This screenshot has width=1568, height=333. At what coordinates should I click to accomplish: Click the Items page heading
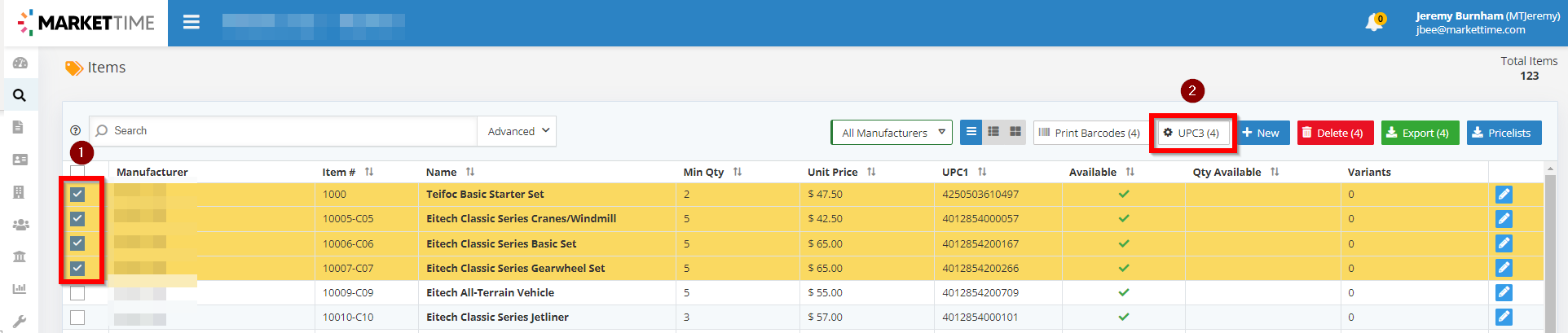tap(106, 68)
